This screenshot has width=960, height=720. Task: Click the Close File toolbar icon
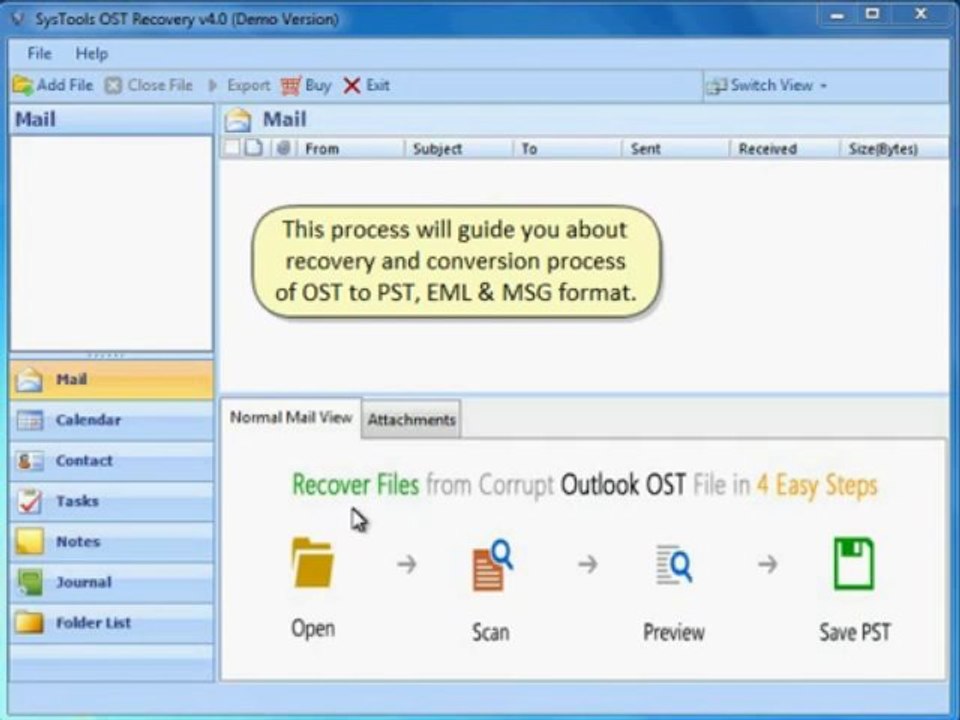click(113, 85)
